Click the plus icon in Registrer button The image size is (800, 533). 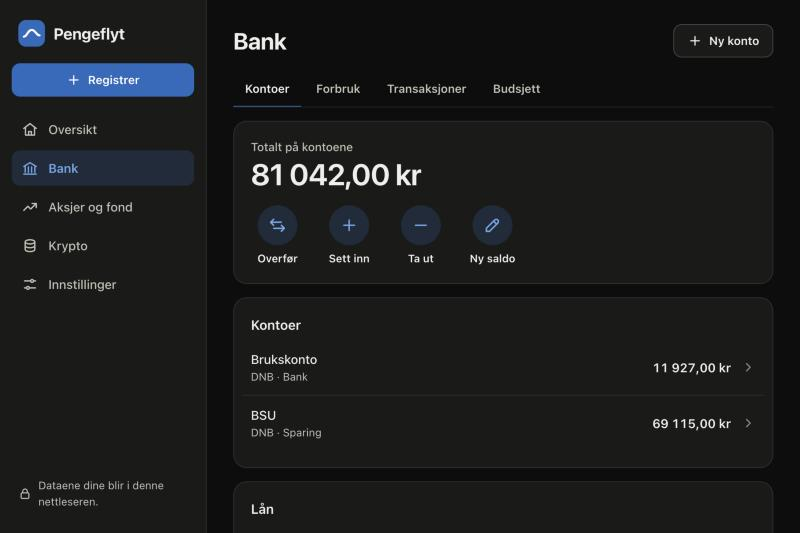(x=73, y=80)
